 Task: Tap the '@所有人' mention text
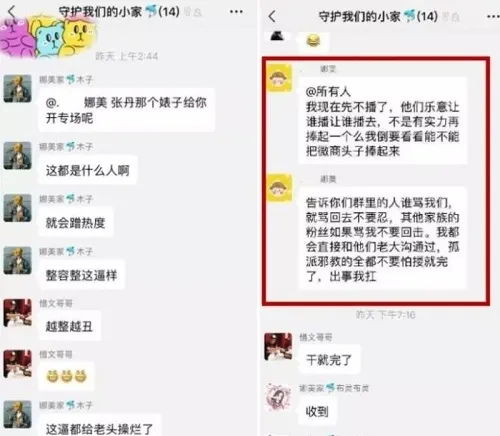point(328,91)
